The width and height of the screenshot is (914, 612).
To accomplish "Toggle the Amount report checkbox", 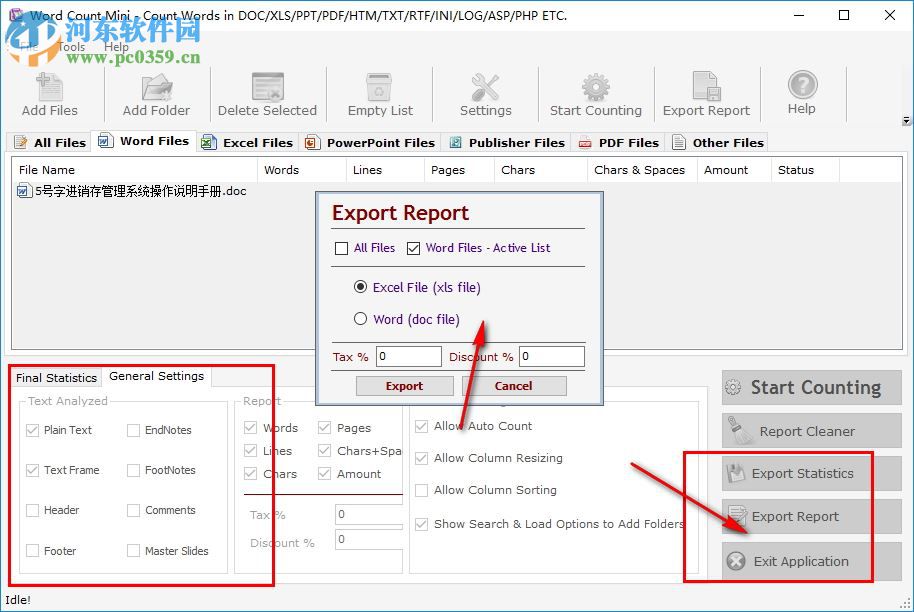I will (x=325, y=474).
